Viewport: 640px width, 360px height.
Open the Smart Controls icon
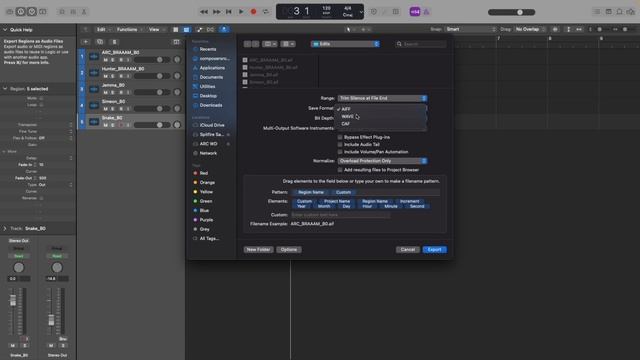tap(62, 12)
